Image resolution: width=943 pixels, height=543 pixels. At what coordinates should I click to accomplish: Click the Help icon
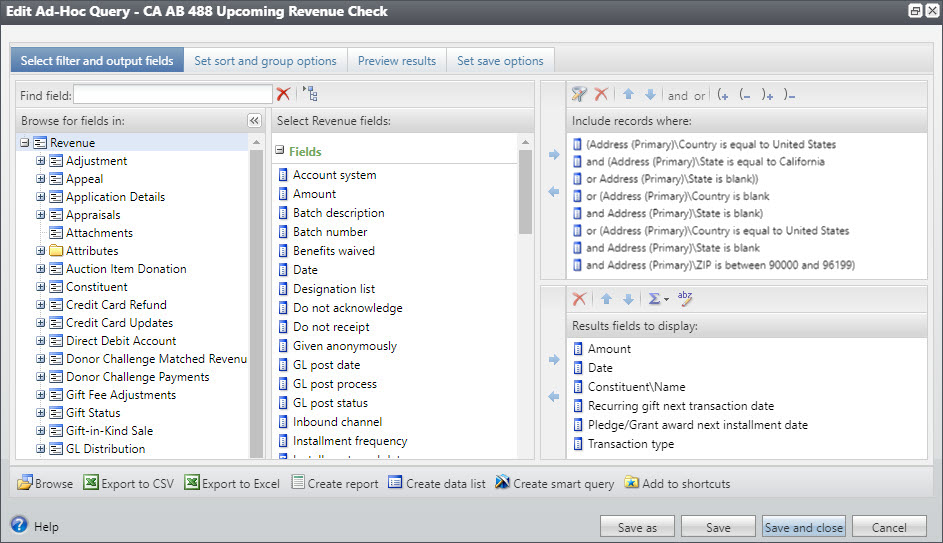[x=19, y=524]
